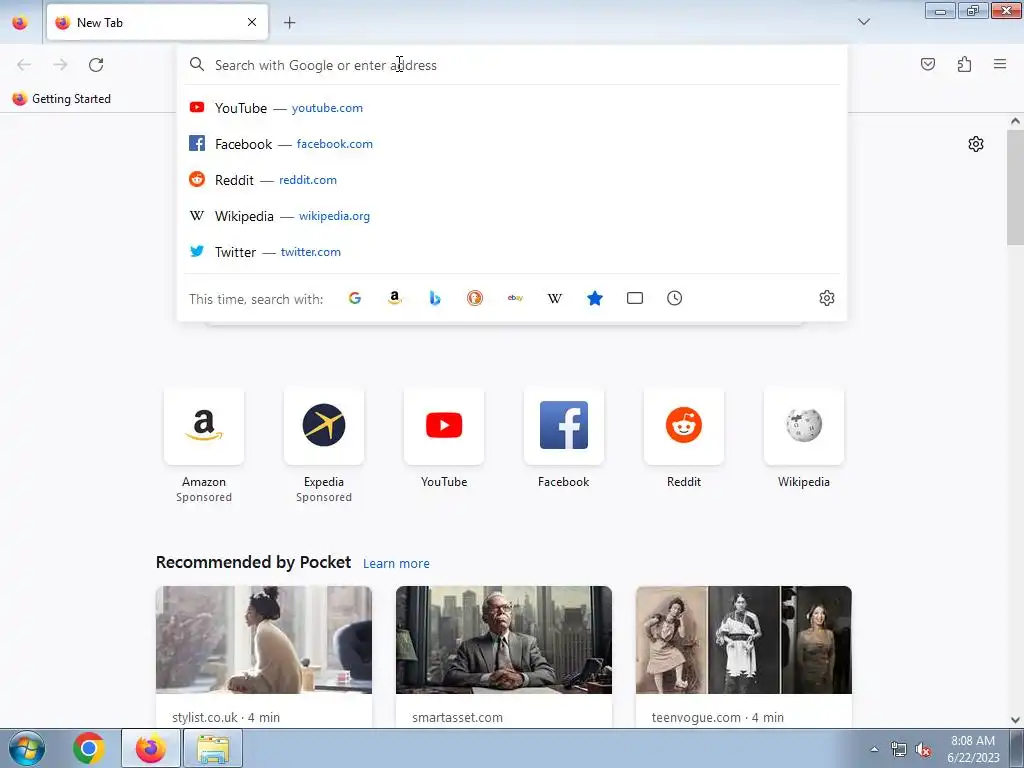This screenshot has width=1024, height=768.
Task: Open search settings gear in the dropdown
Action: point(827,298)
